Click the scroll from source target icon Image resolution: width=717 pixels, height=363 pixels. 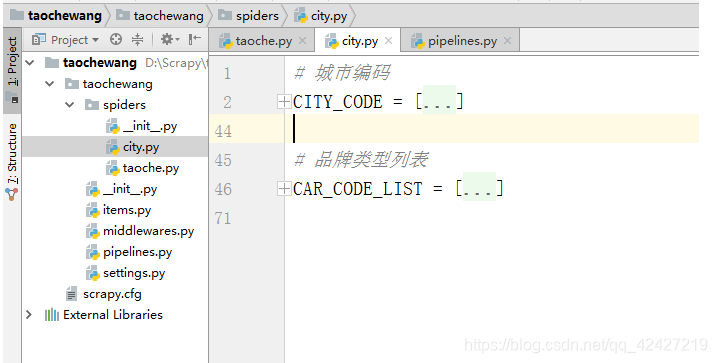[x=116, y=40]
